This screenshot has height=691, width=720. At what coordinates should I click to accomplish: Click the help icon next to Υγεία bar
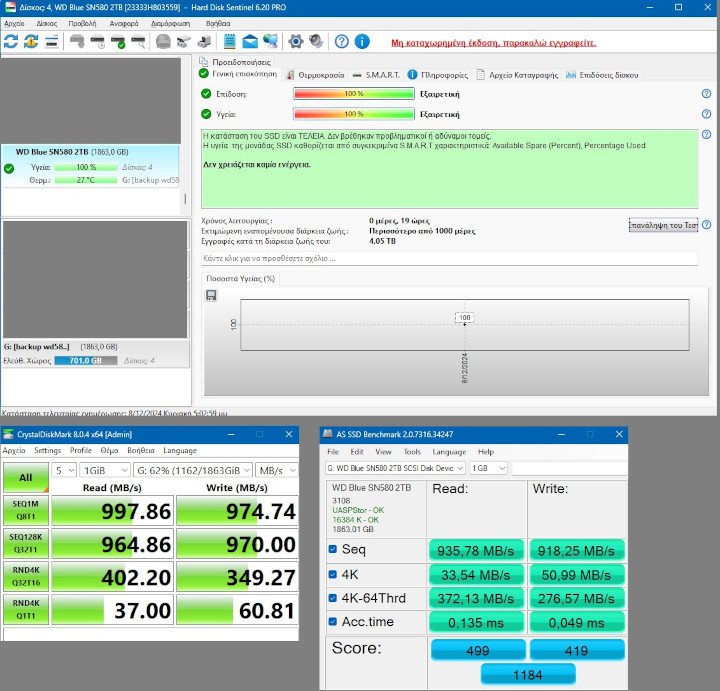[x=705, y=114]
